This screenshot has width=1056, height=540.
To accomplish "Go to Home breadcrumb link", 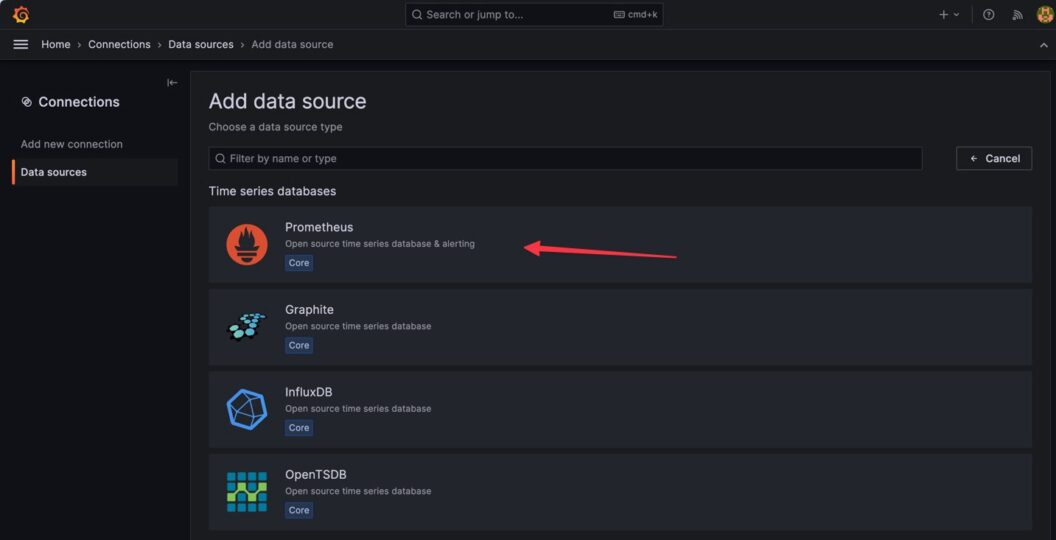I will [x=56, y=45].
